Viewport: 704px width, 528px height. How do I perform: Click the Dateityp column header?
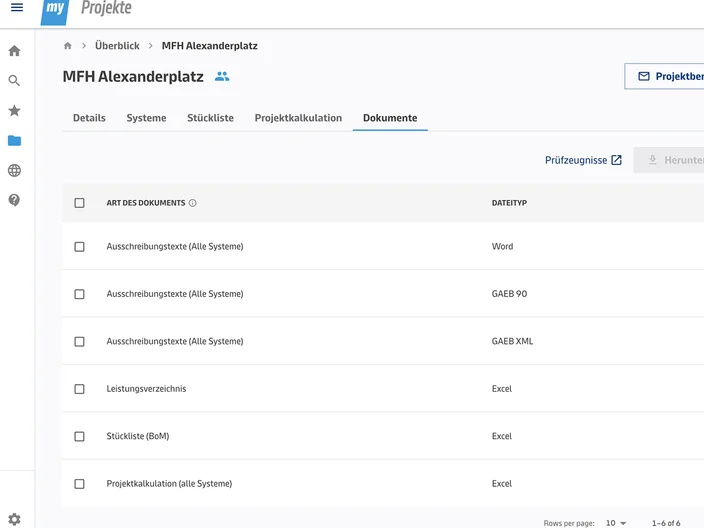point(509,203)
